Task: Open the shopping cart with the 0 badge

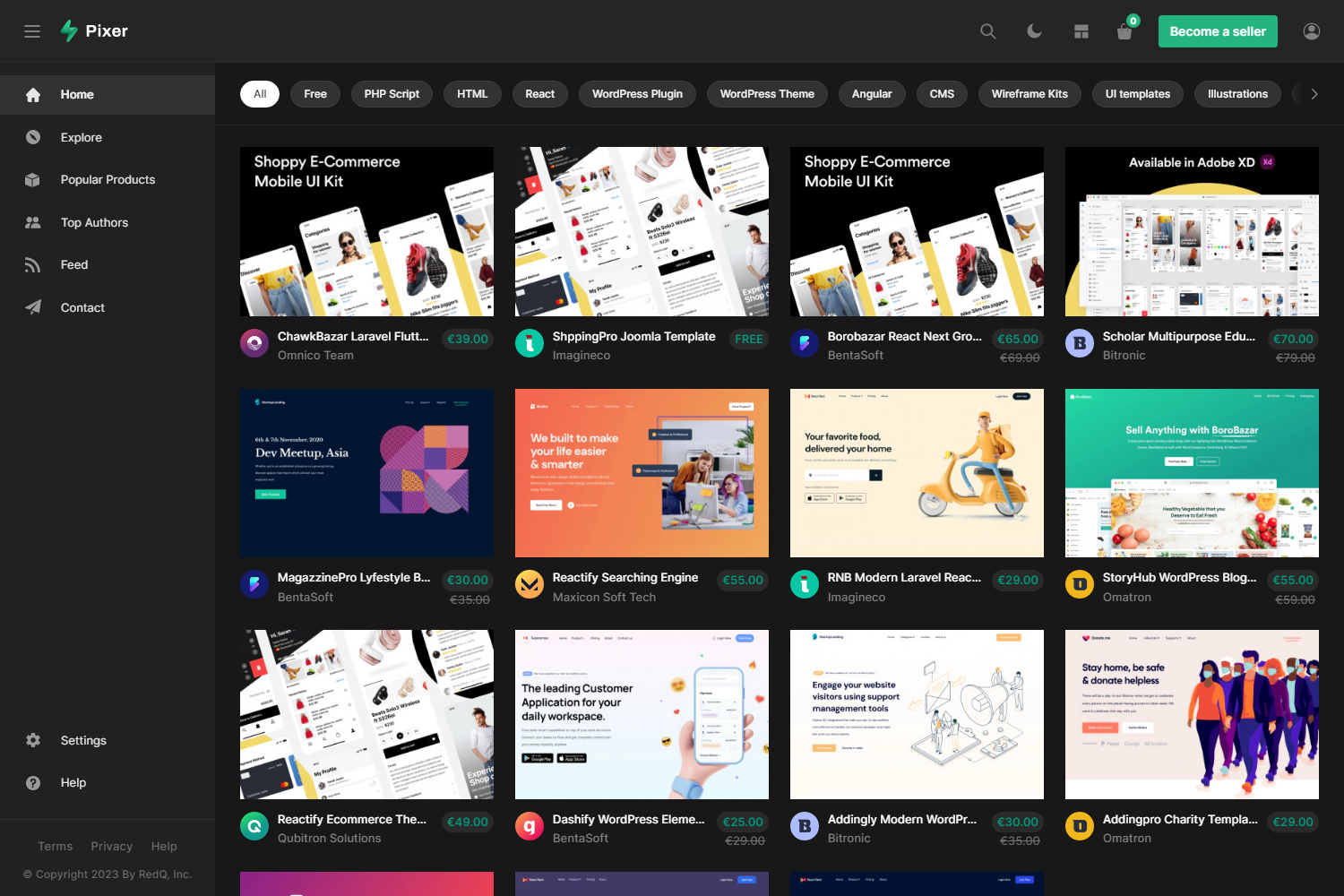Action: (x=1124, y=31)
